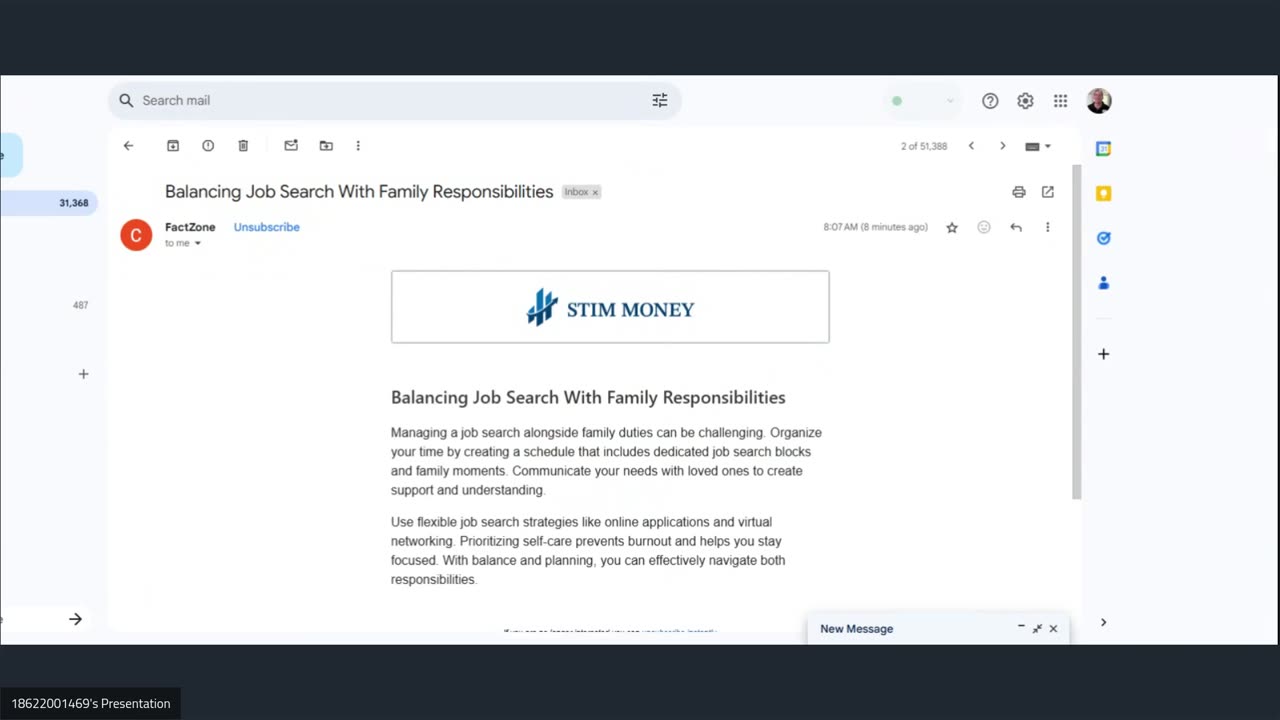Image resolution: width=1280 pixels, height=720 pixels.
Task: Reply to the FactZone email
Action: pos(1016,228)
